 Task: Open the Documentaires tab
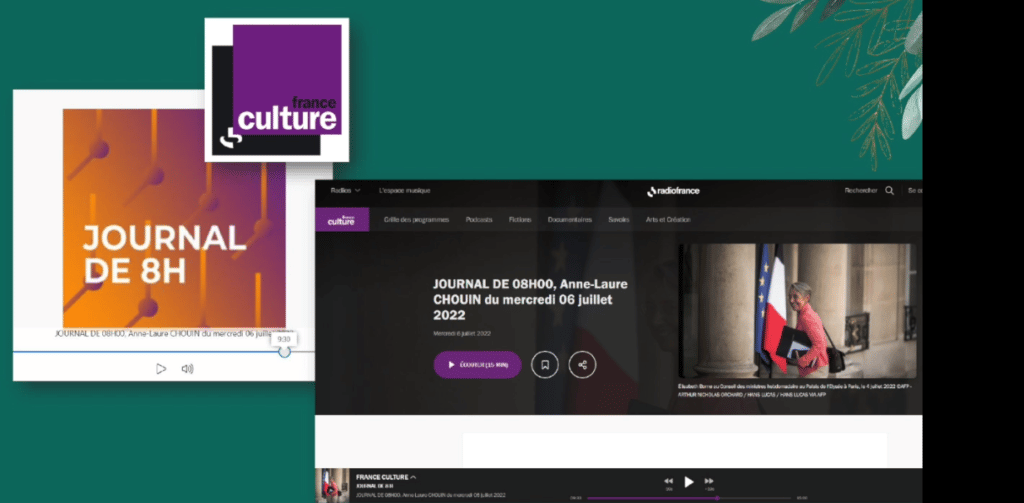tap(569, 219)
